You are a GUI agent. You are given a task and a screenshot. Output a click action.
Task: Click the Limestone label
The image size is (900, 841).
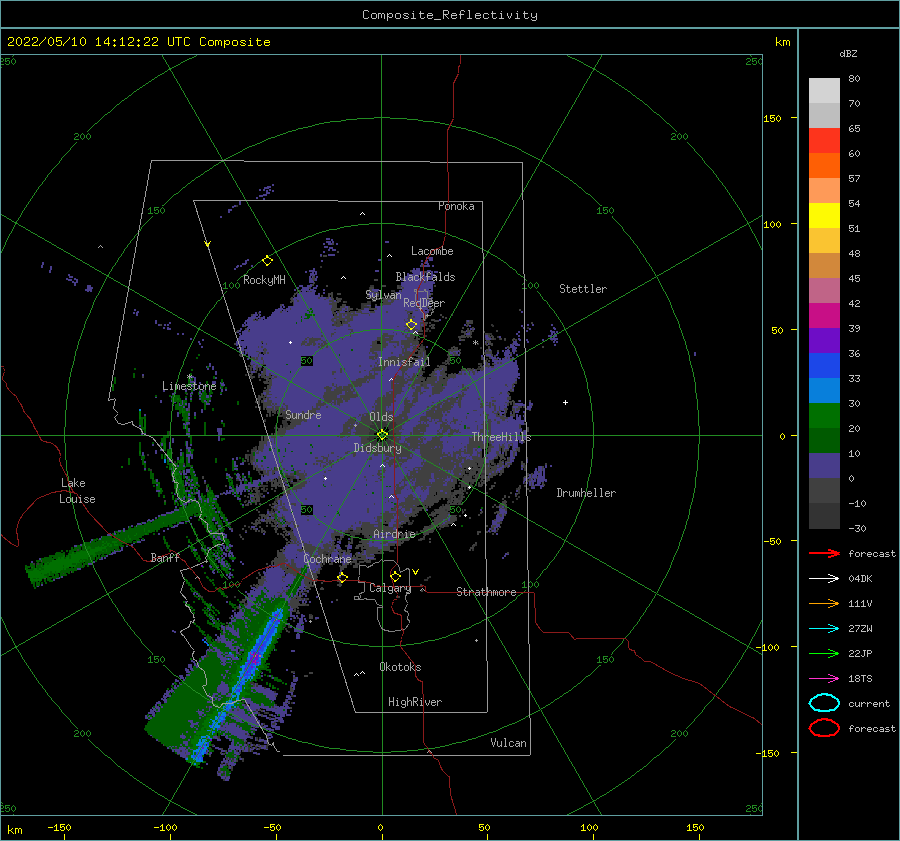pyautogui.click(x=189, y=386)
